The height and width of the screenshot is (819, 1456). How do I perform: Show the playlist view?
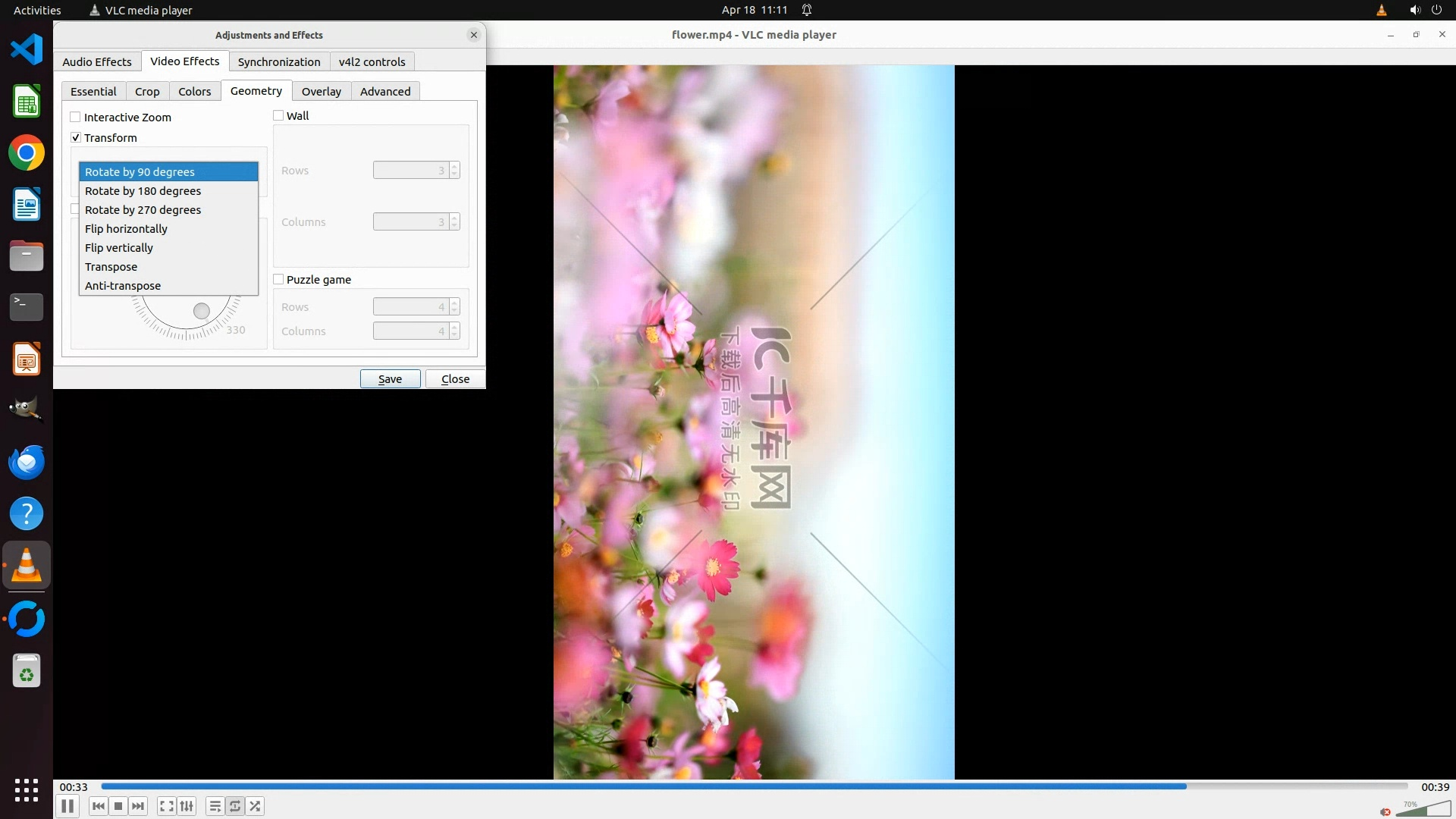click(215, 806)
